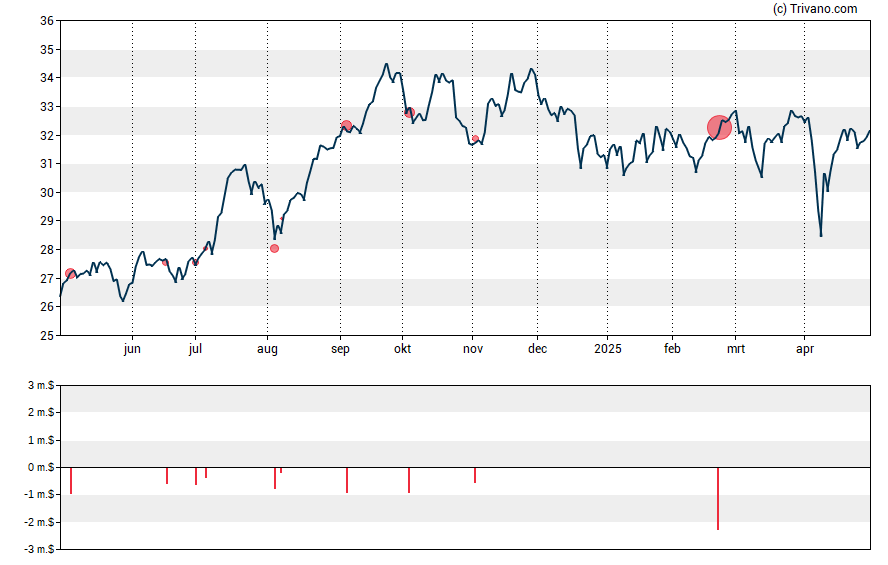Select the taller red volume bar in early August
This screenshot has width=888, height=565.
coord(275,478)
